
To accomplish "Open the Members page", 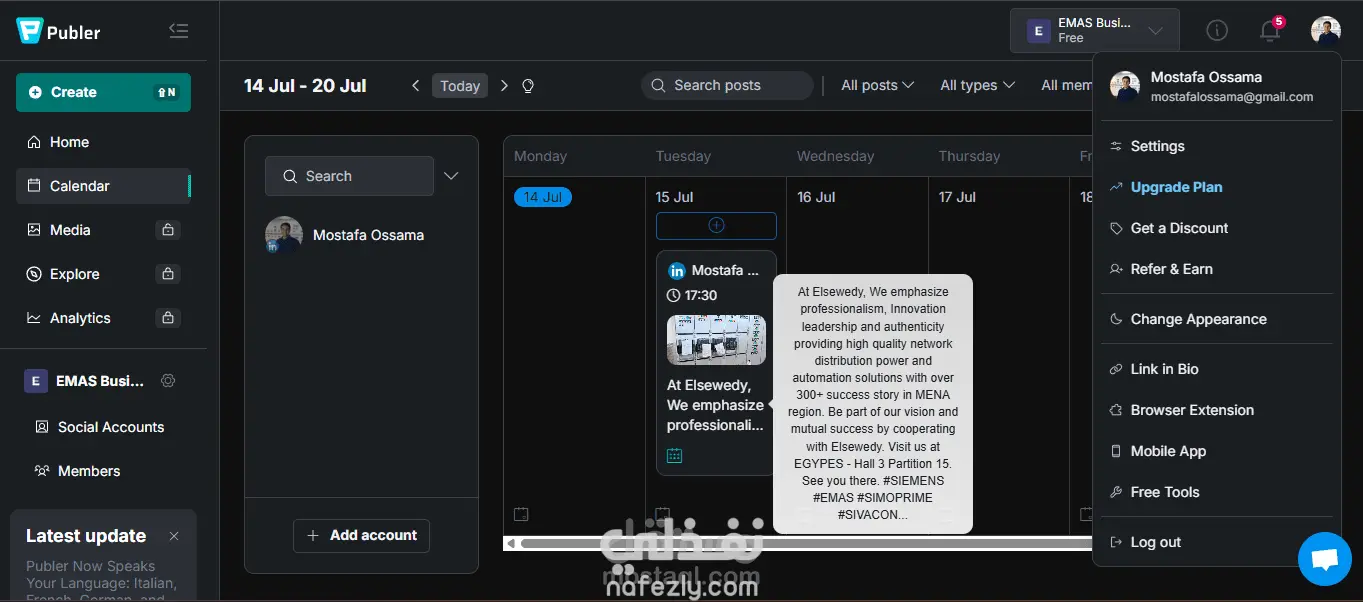I will pos(89,471).
